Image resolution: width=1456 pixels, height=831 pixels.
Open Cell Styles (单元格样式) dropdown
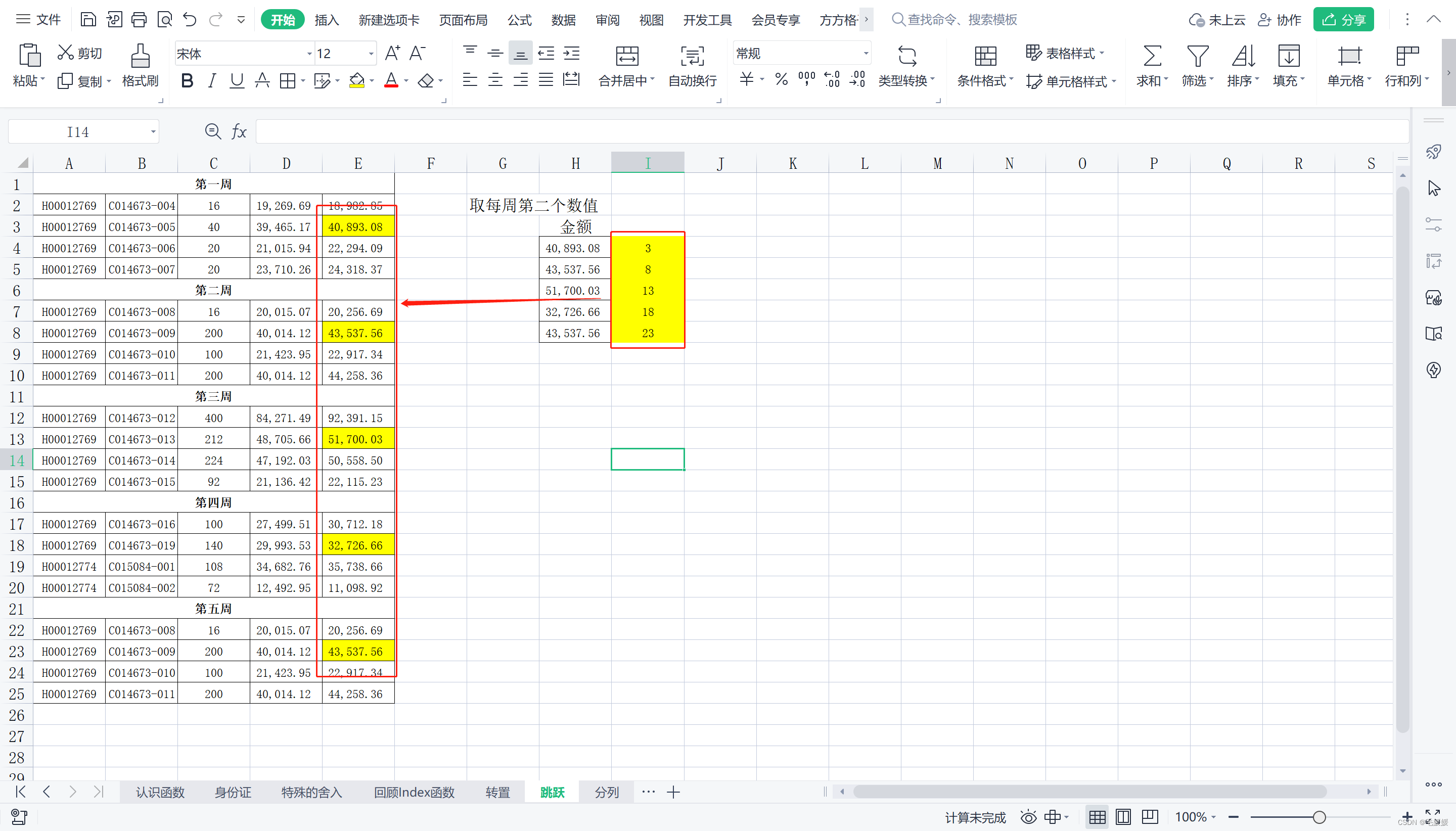[x=1071, y=81]
